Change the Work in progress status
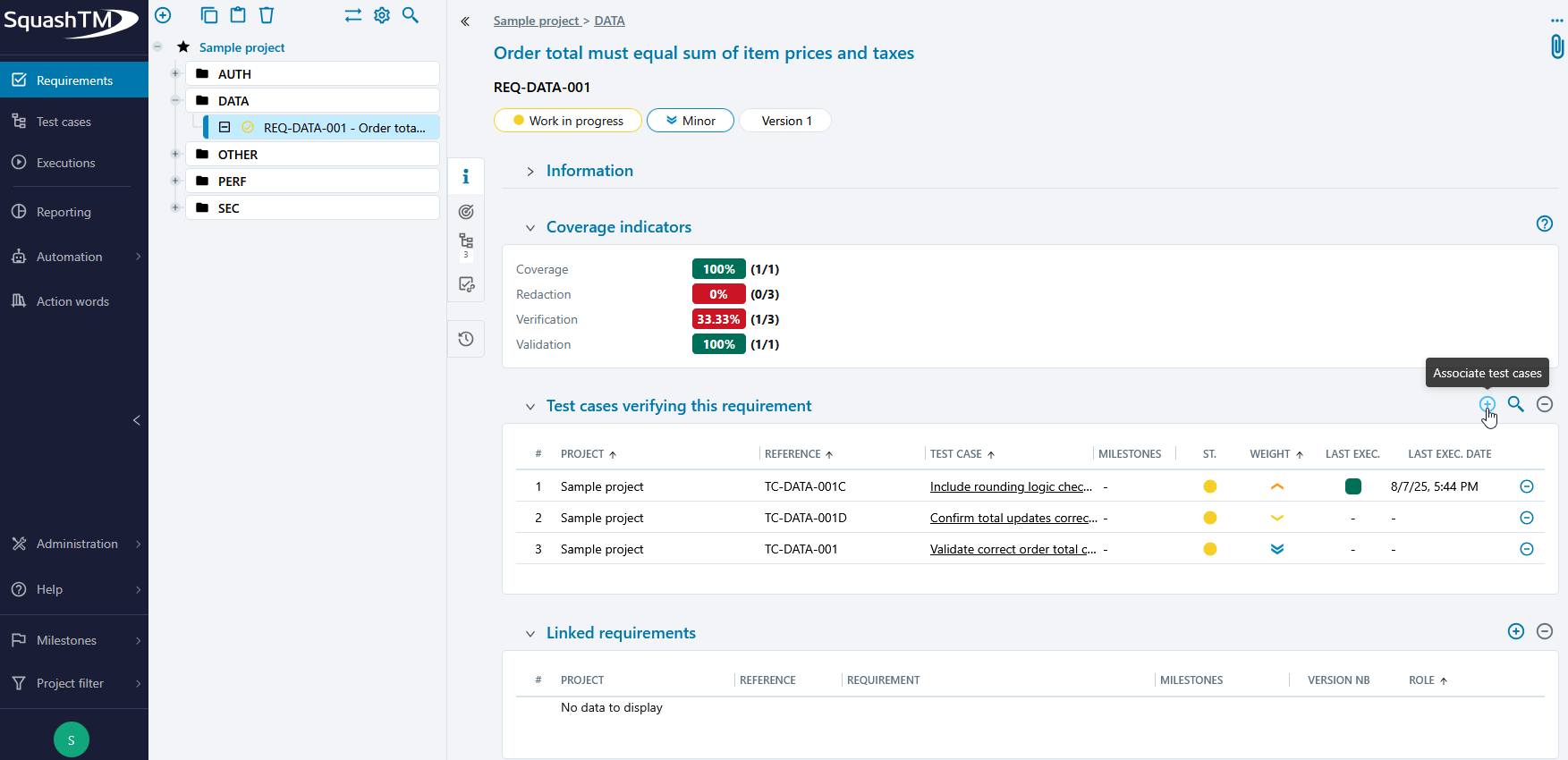1568x760 pixels. coord(568,121)
